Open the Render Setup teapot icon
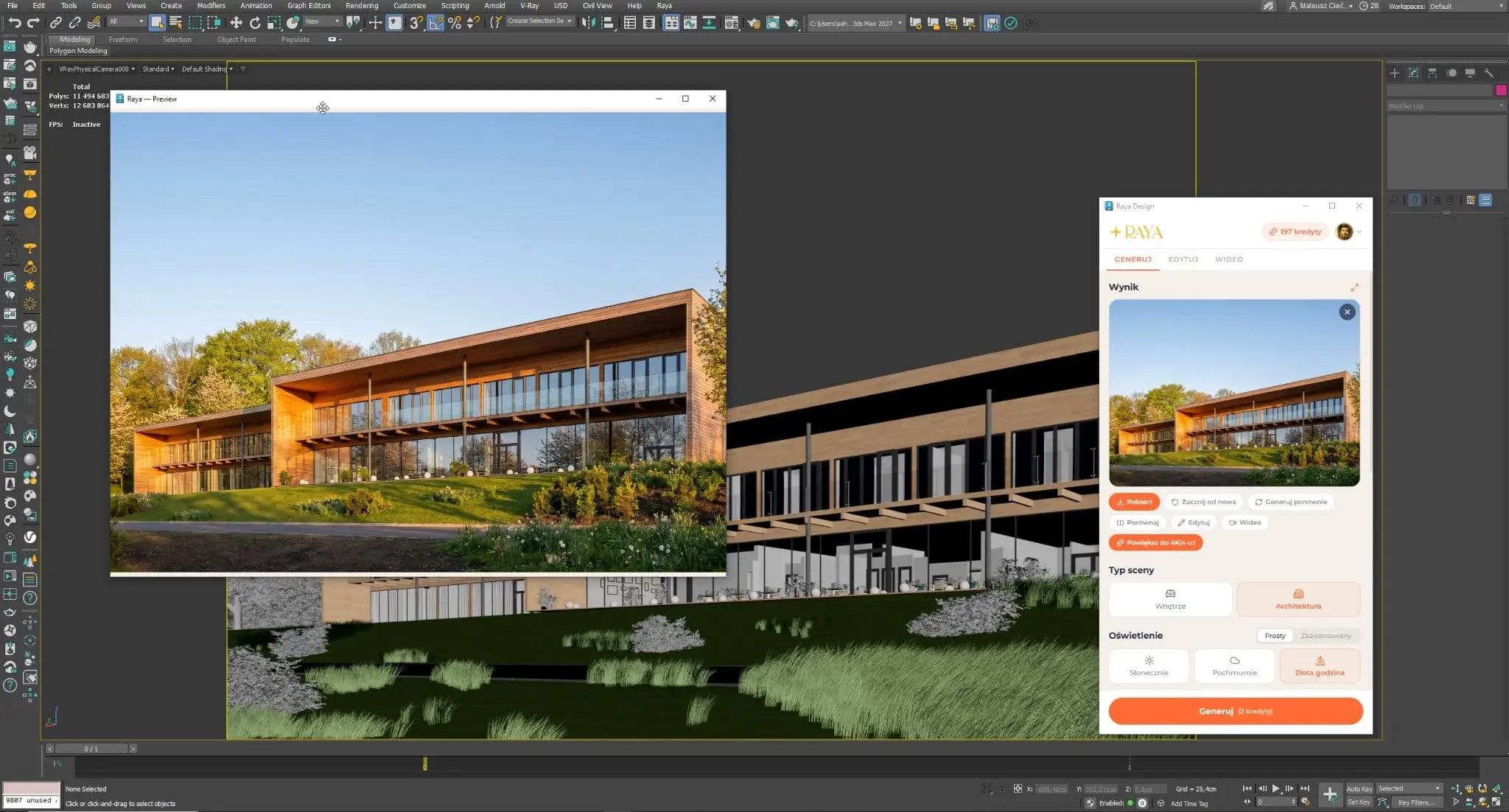The image size is (1509, 812). pos(754,23)
